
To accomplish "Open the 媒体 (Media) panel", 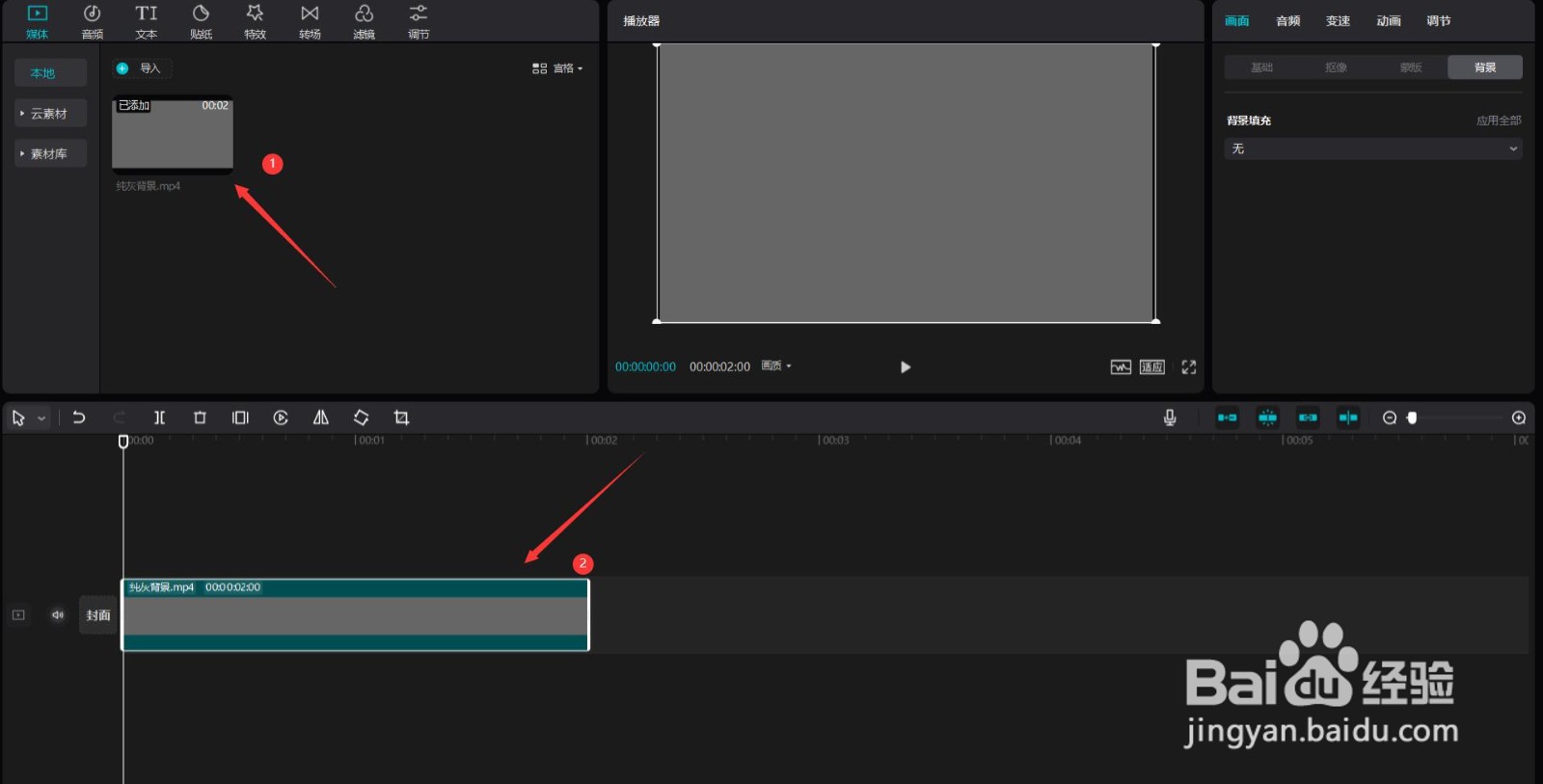I will 37,21.
